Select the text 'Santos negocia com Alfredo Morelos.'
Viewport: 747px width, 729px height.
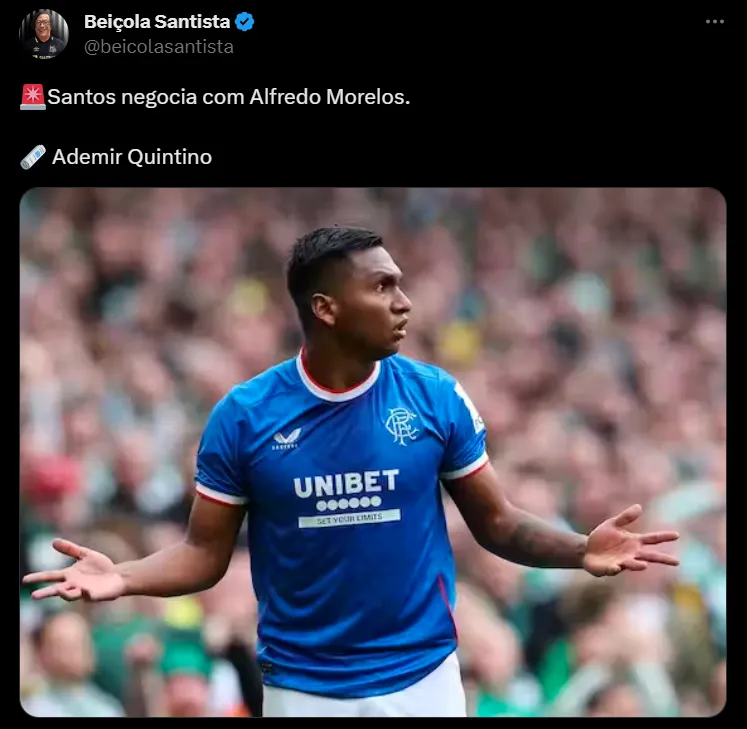pyautogui.click(x=229, y=97)
